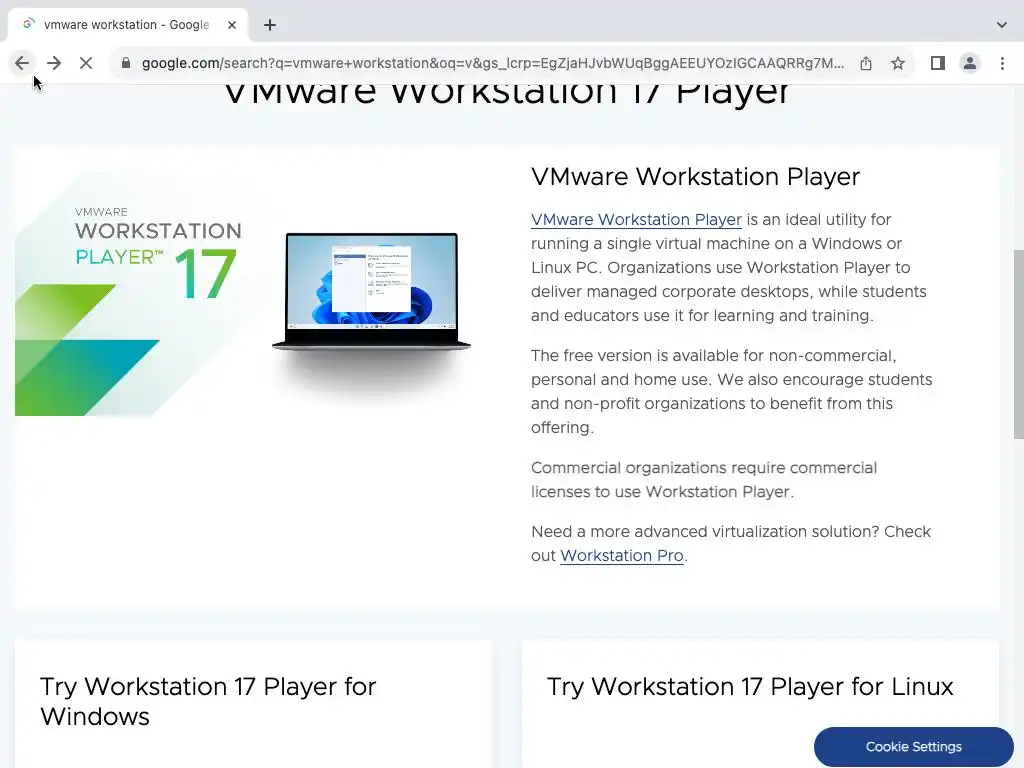Click the page vertical scrollbar thumb
The height and width of the screenshot is (768, 1024).
pyautogui.click(x=1018, y=344)
